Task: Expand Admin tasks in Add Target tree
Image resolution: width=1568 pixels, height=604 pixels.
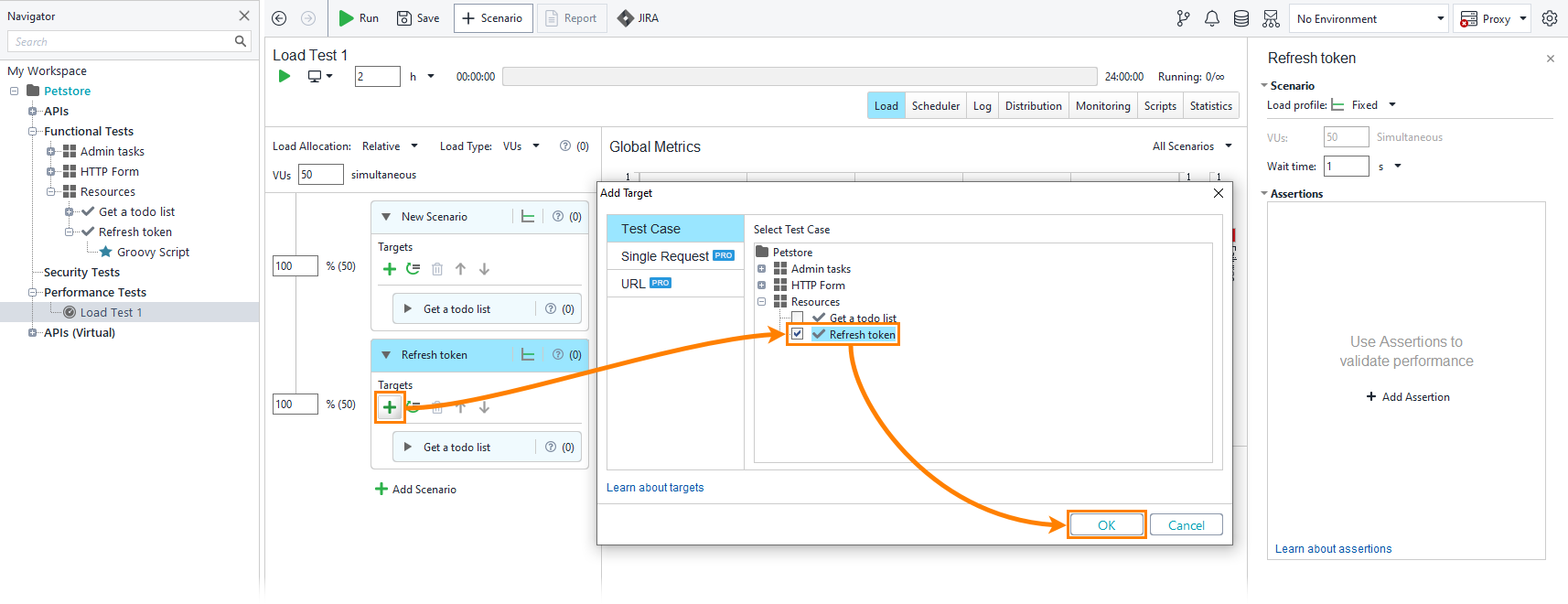Action: pos(761,269)
